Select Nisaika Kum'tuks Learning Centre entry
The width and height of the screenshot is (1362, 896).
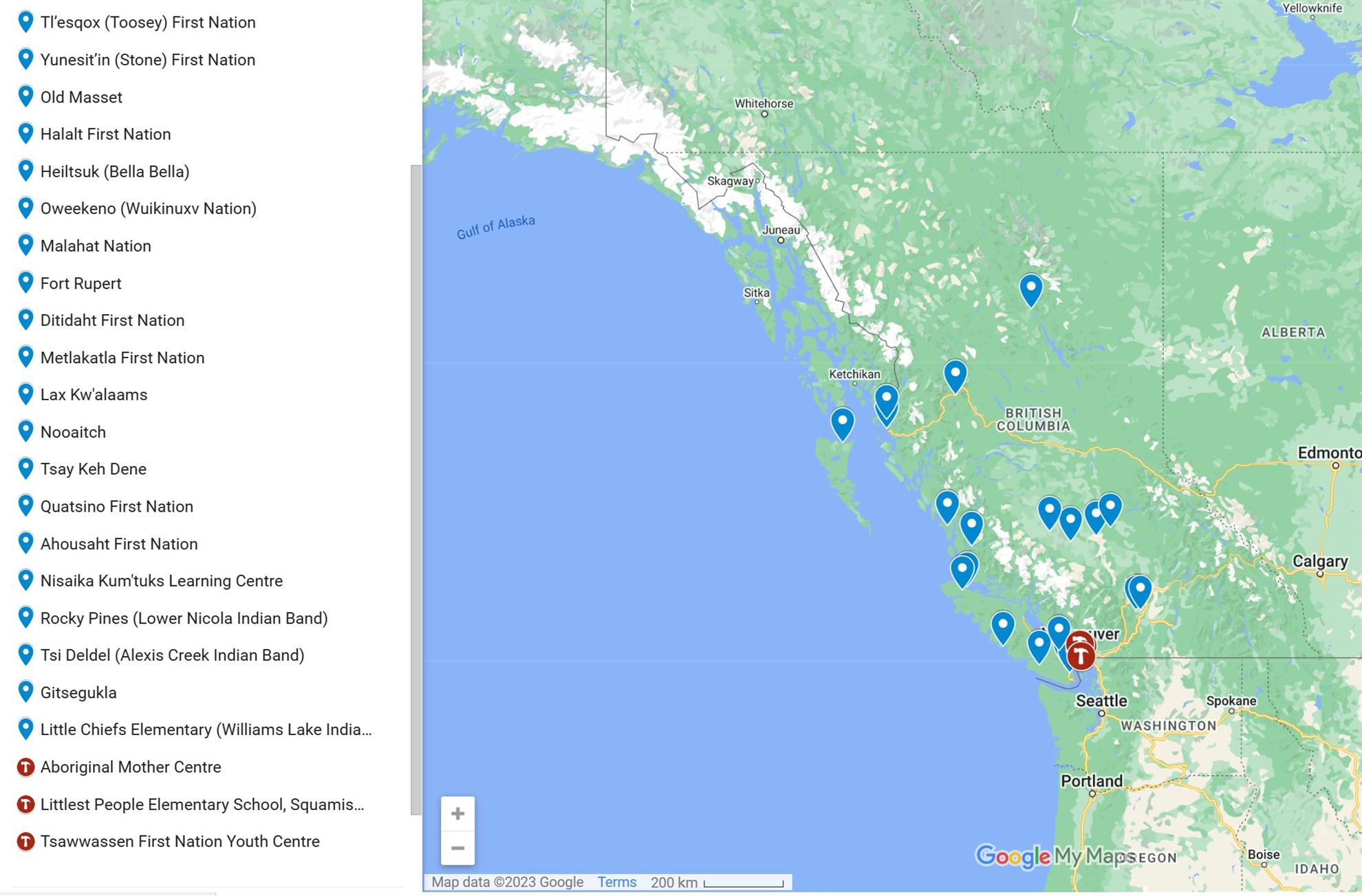pos(161,580)
